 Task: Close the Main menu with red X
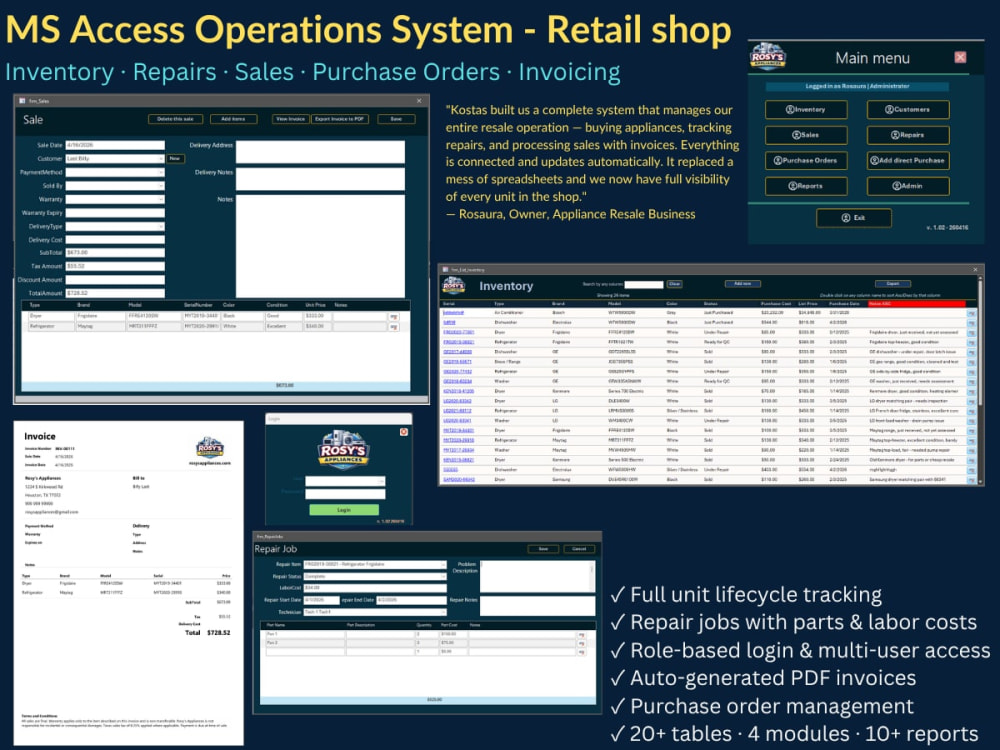click(960, 57)
